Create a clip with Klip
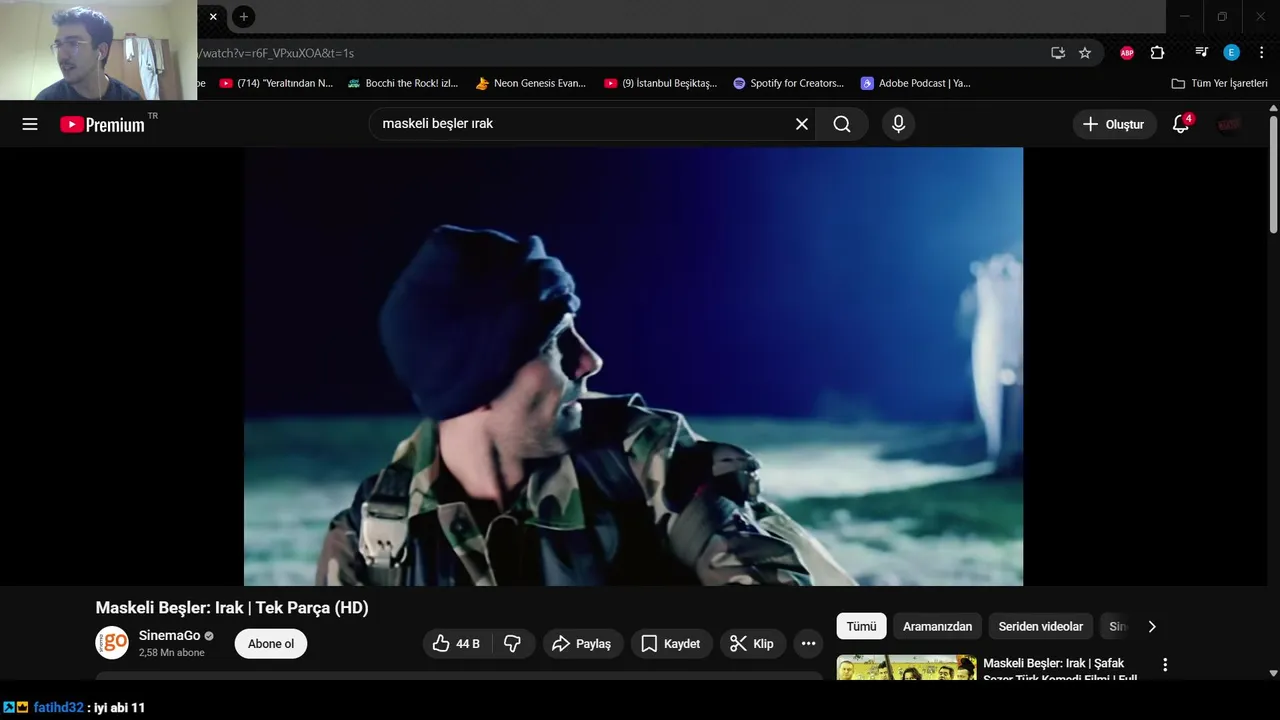 pyautogui.click(x=752, y=644)
